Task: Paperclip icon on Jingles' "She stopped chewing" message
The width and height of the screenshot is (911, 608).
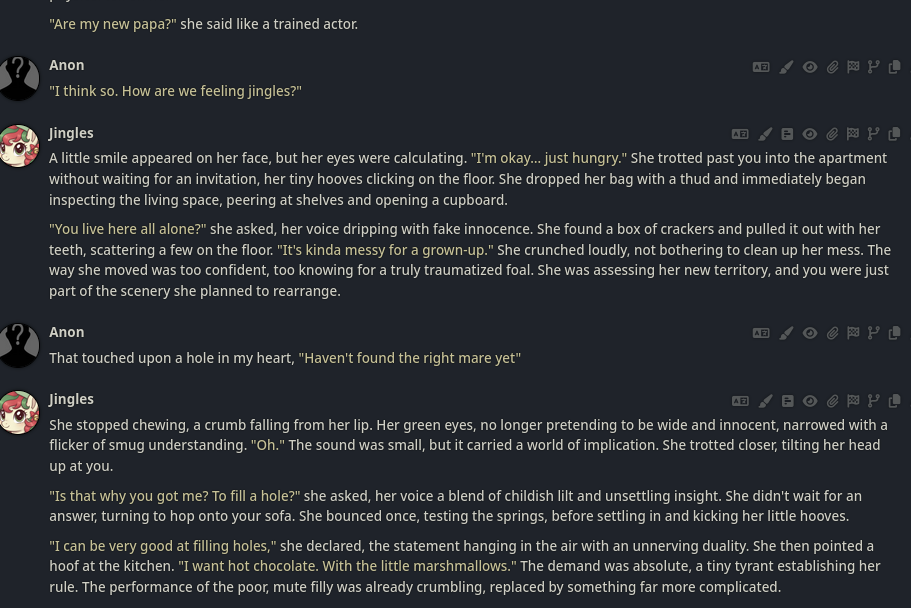Action: pyautogui.click(x=832, y=401)
